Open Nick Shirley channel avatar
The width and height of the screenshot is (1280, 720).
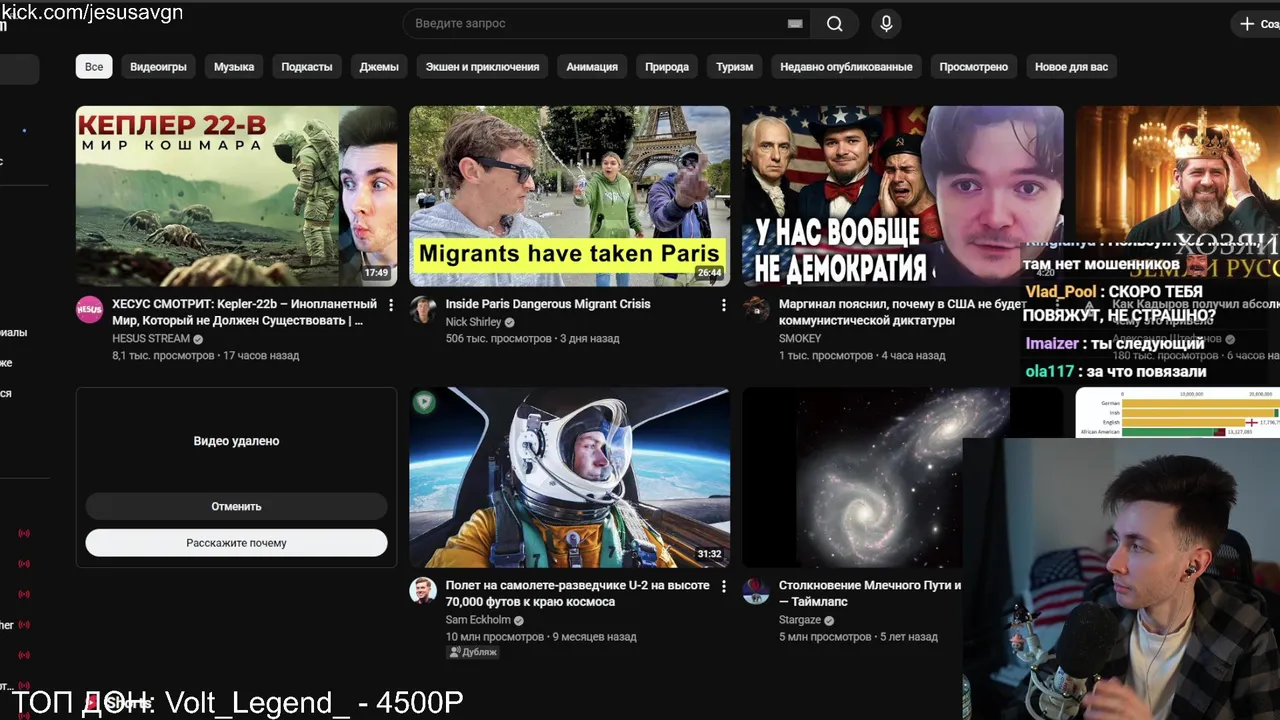[423, 310]
